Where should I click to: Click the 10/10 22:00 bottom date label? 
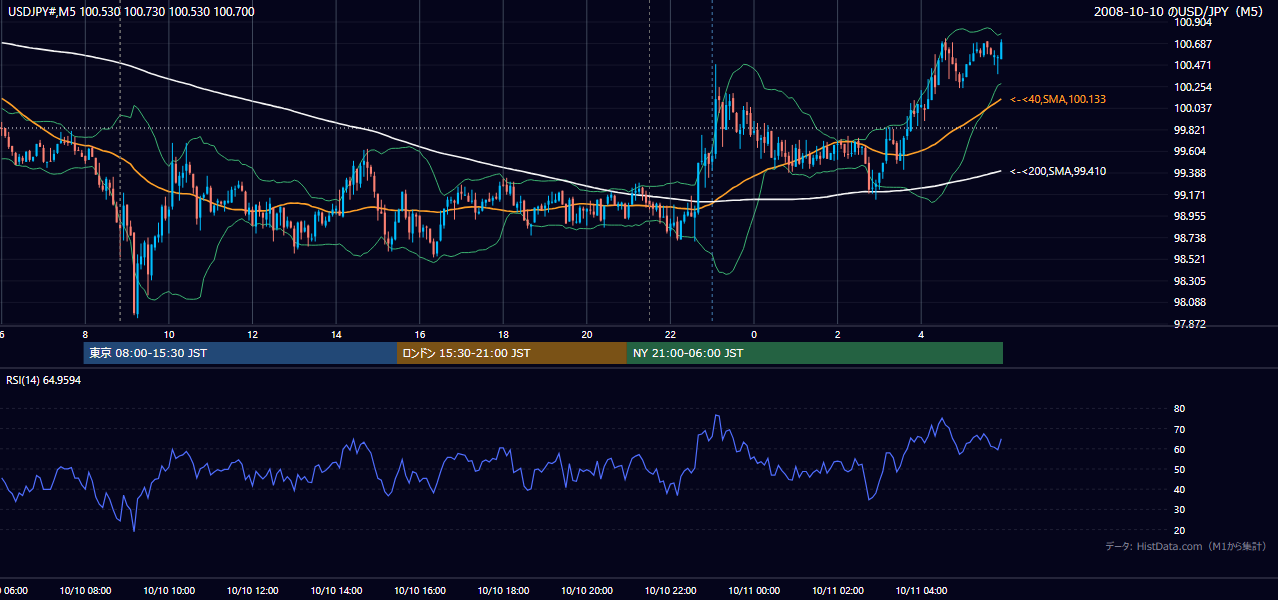pyautogui.click(x=670, y=591)
